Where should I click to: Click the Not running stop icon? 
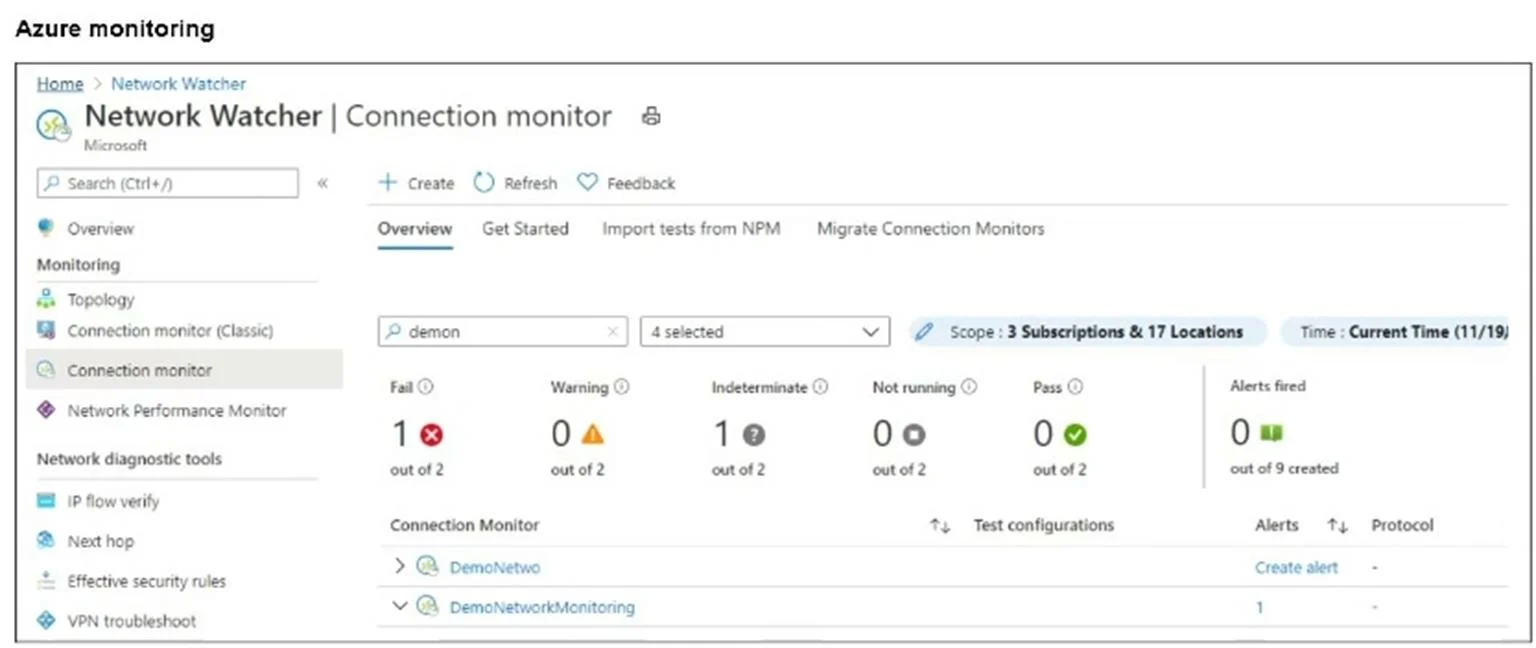click(914, 435)
